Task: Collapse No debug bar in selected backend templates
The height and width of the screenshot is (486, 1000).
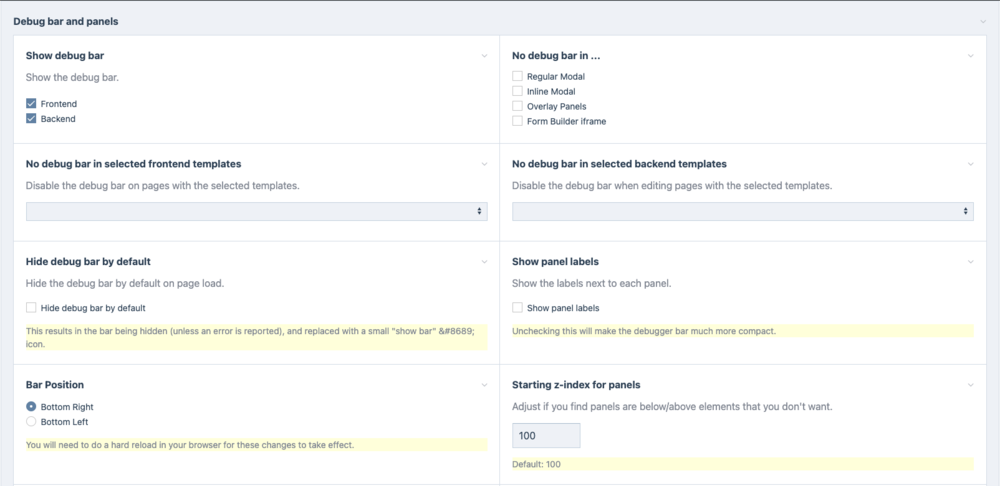Action: 970,164
